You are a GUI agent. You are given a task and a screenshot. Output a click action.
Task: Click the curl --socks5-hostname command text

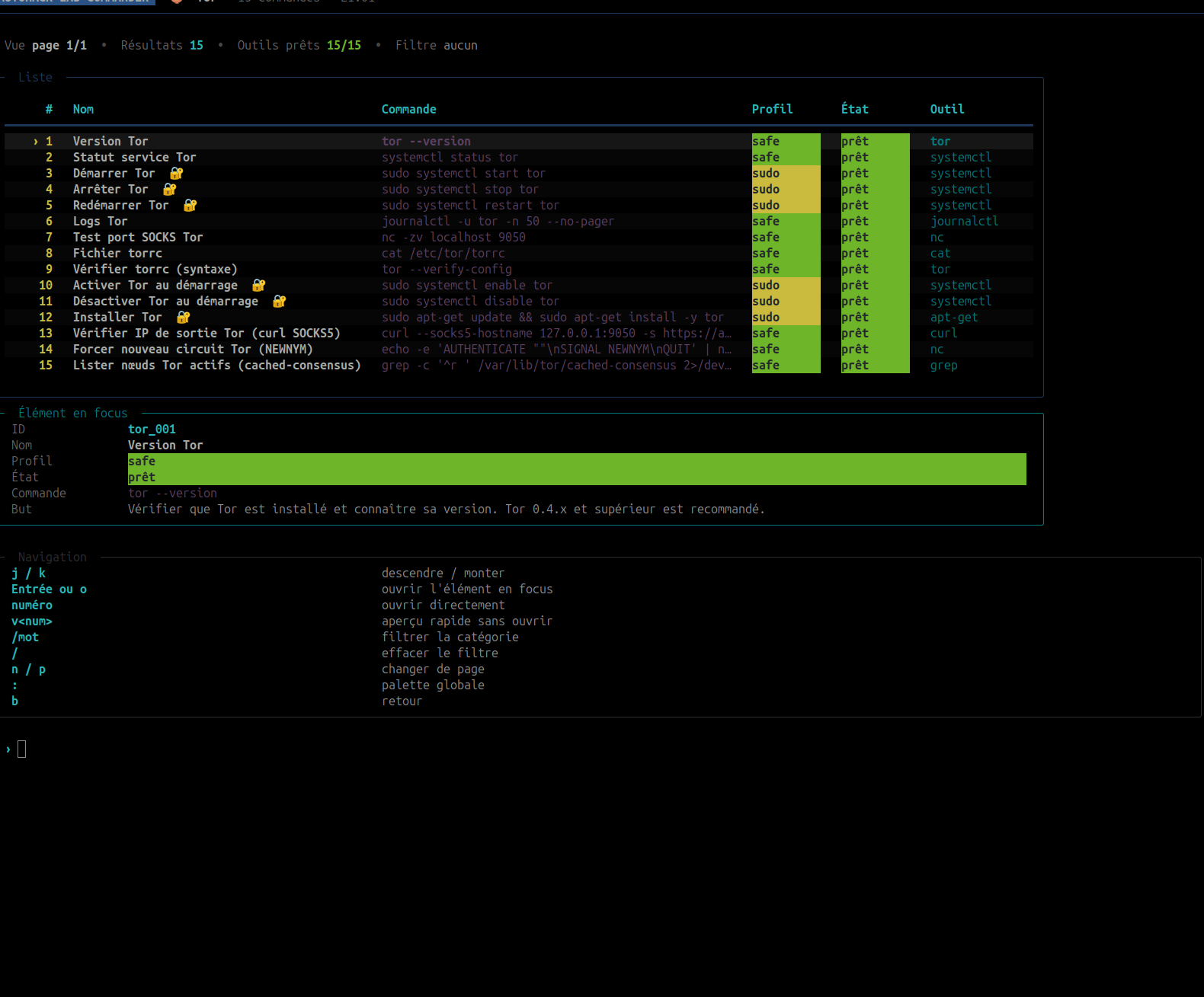click(x=556, y=333)
